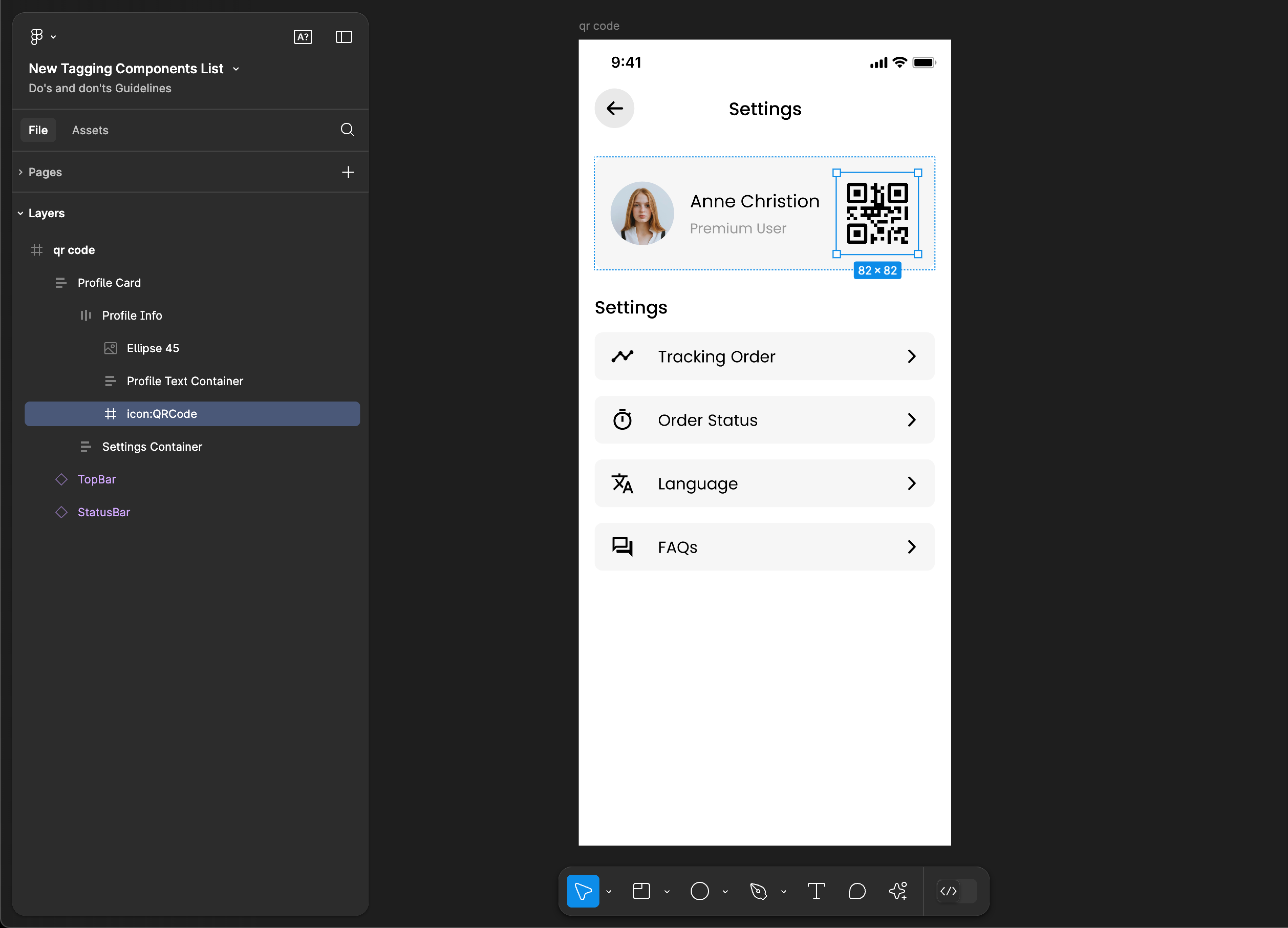Image resolution: width=1288 pixels, height=928 pixels.
Task: Select the Profile Text Container layer
Action: [192, 381]
